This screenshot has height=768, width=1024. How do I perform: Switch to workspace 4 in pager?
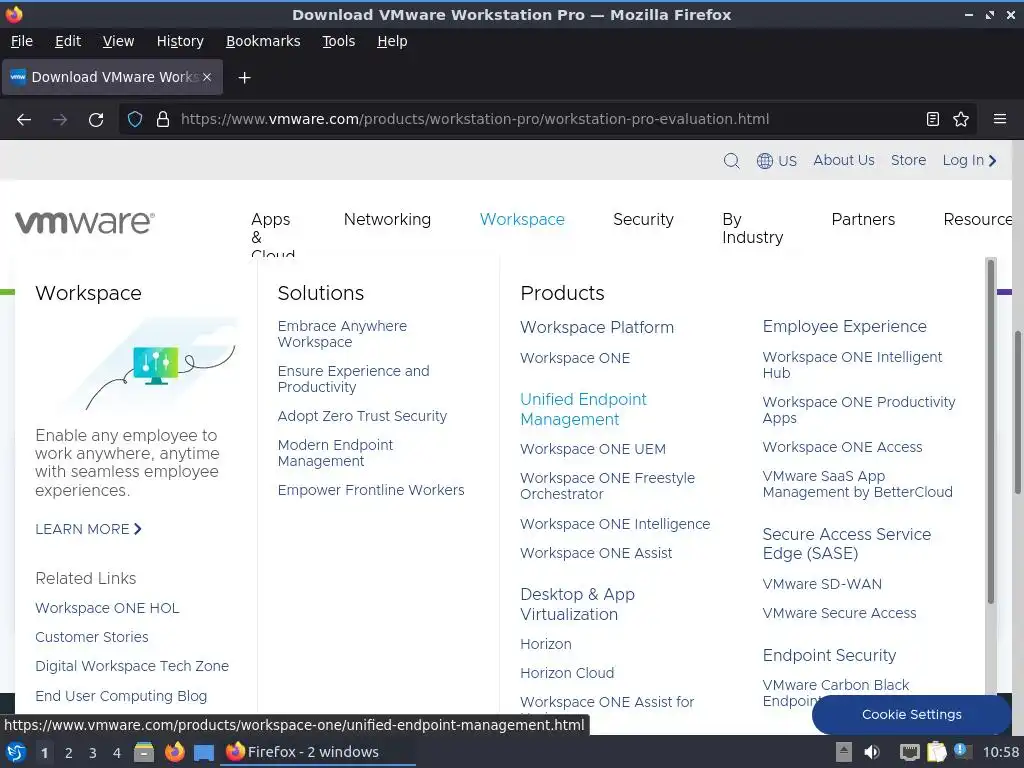117,753
